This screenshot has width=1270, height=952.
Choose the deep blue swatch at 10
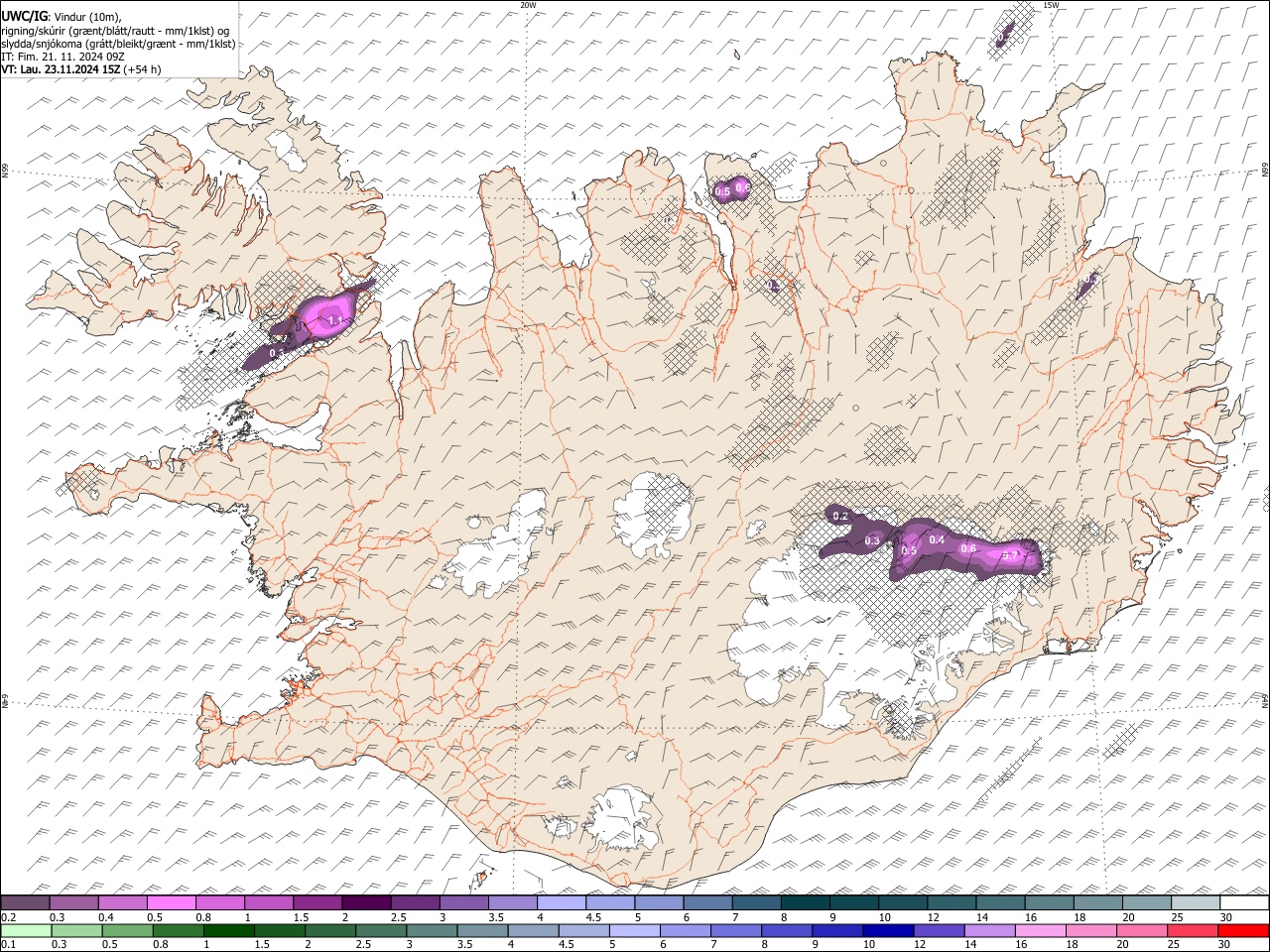pyautogui.click(x=888, y=930)
